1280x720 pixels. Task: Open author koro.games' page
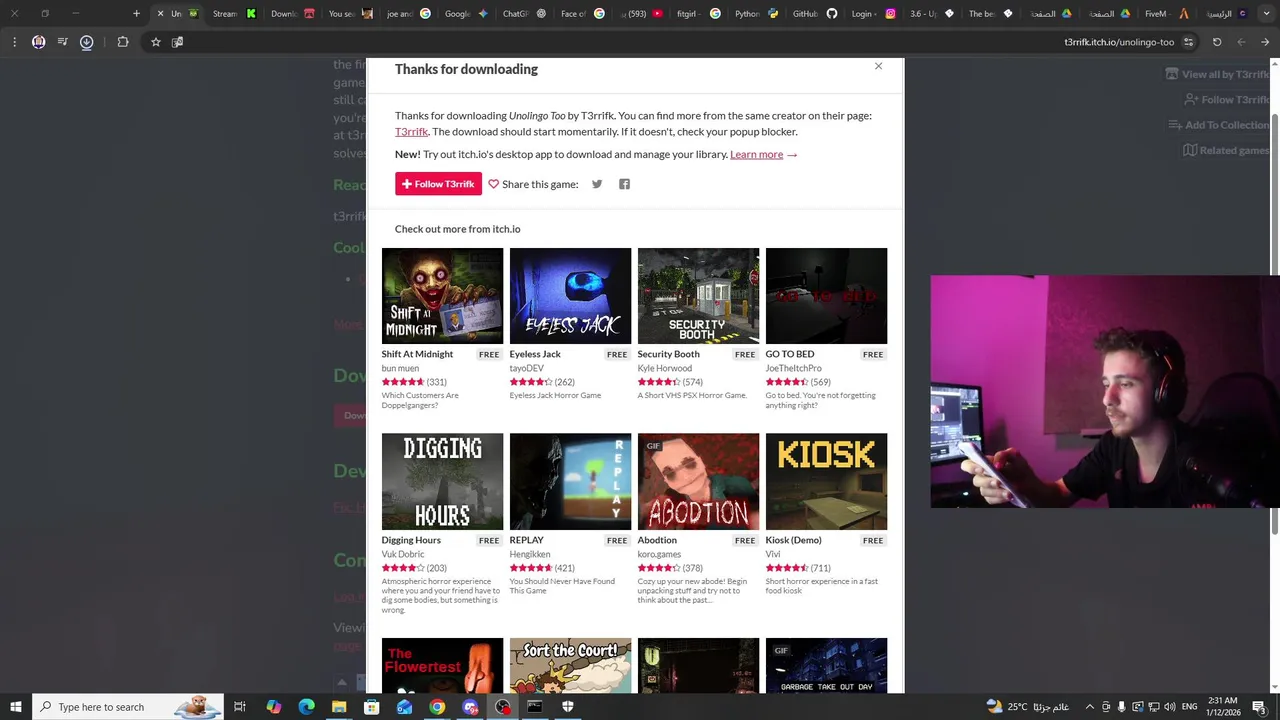point(659,554)
